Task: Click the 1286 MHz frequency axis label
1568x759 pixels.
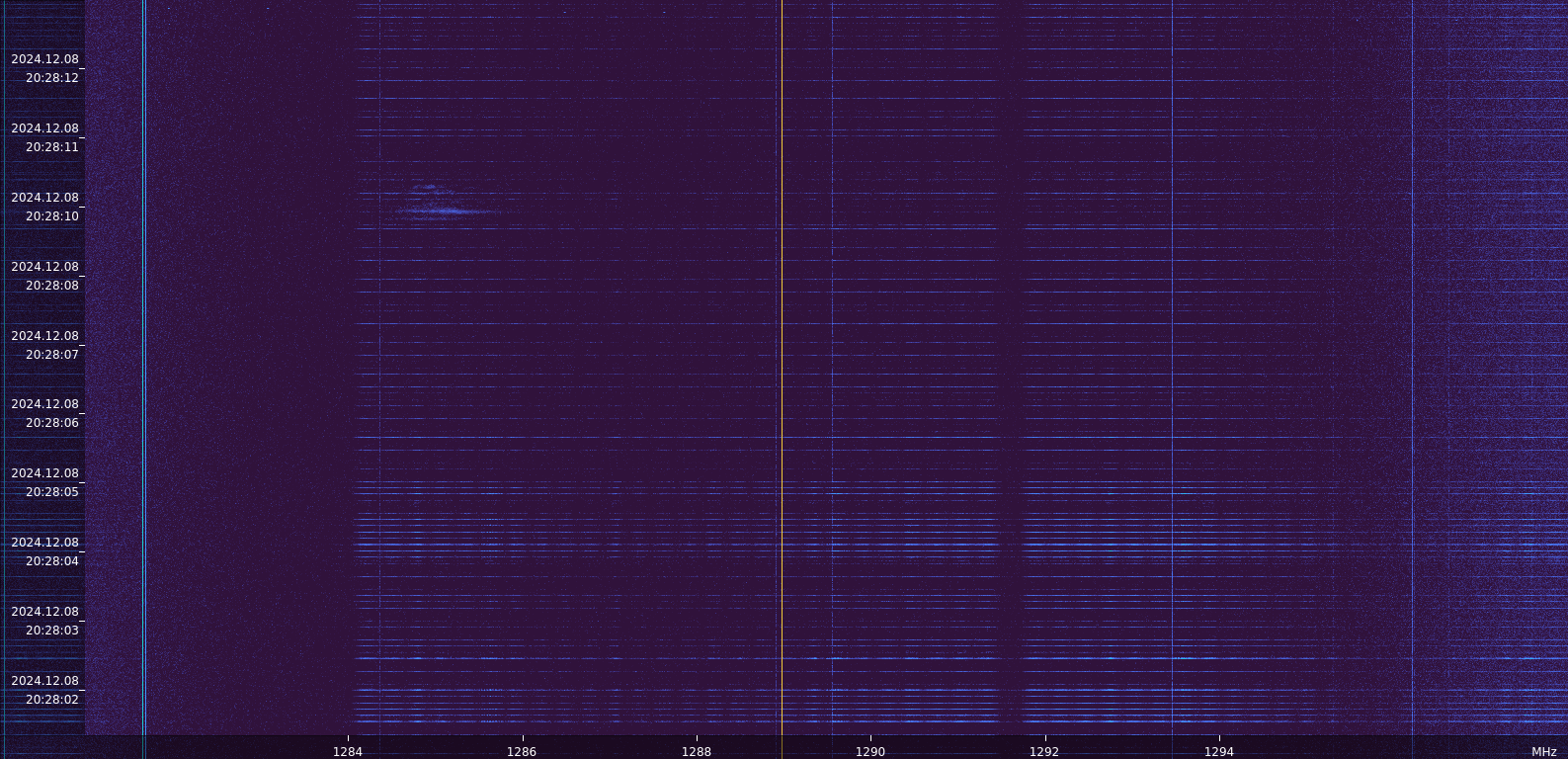Action: click(522, 751)
